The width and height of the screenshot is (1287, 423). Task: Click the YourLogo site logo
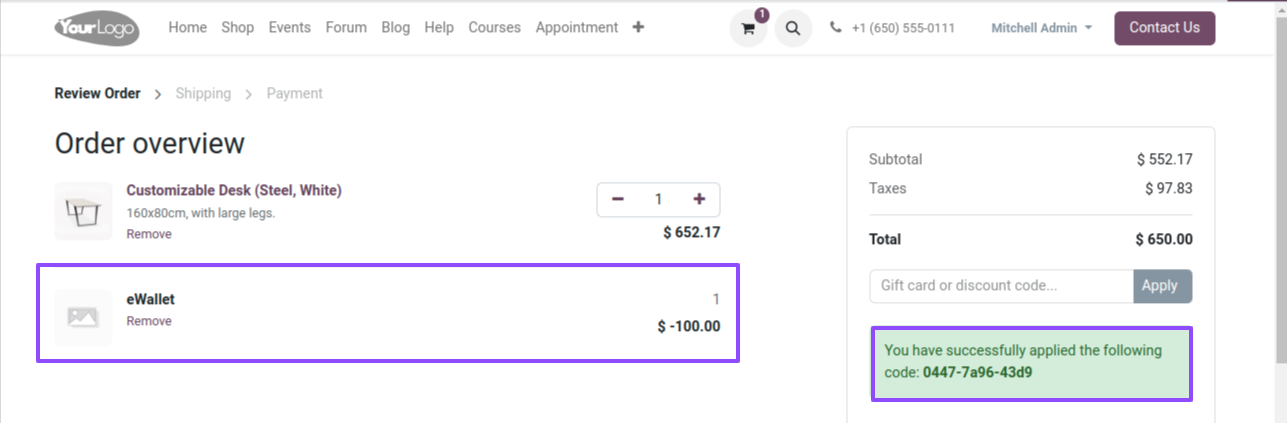coord(97,28)
